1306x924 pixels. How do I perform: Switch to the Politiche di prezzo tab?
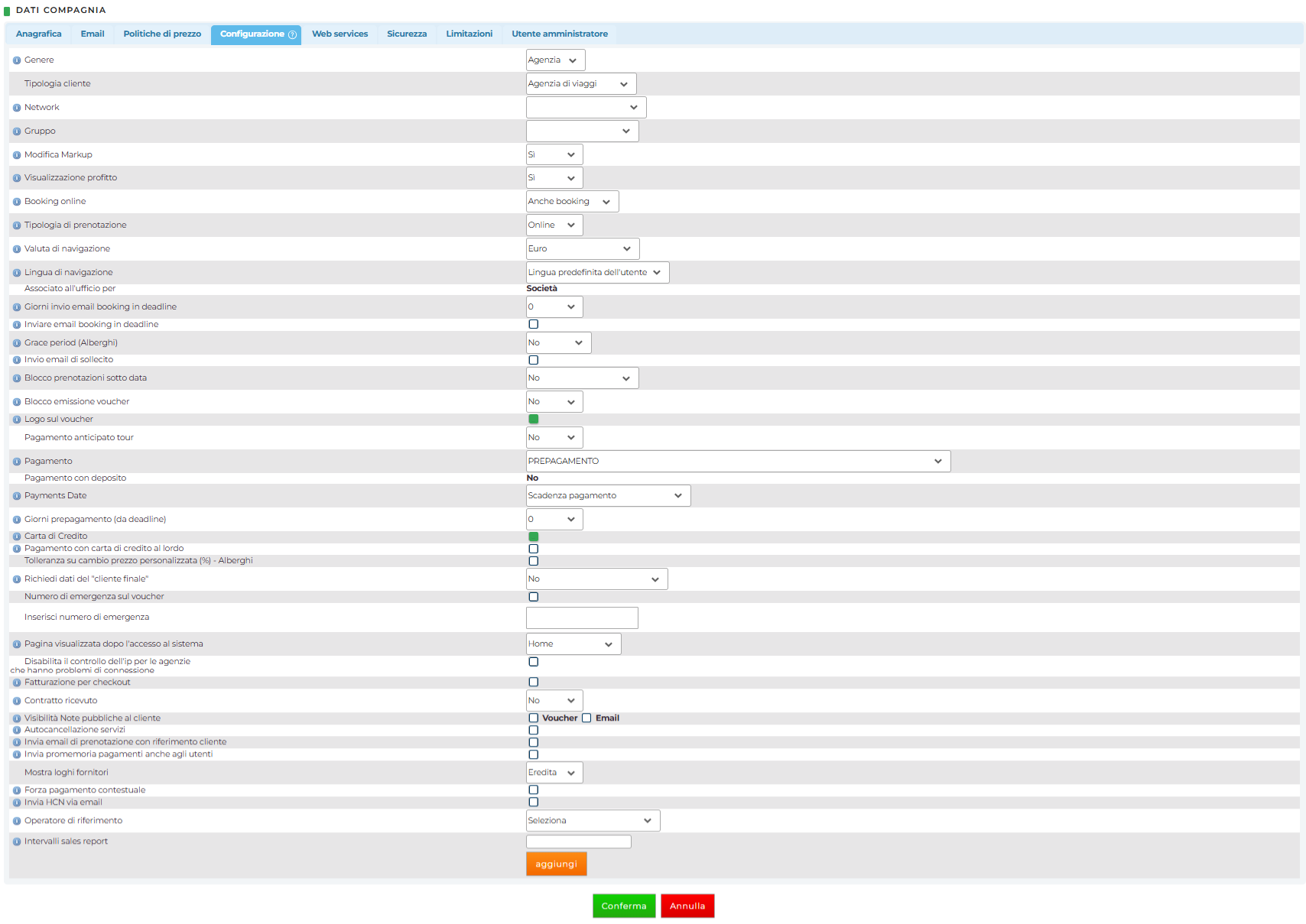click(x=162, y=34)
